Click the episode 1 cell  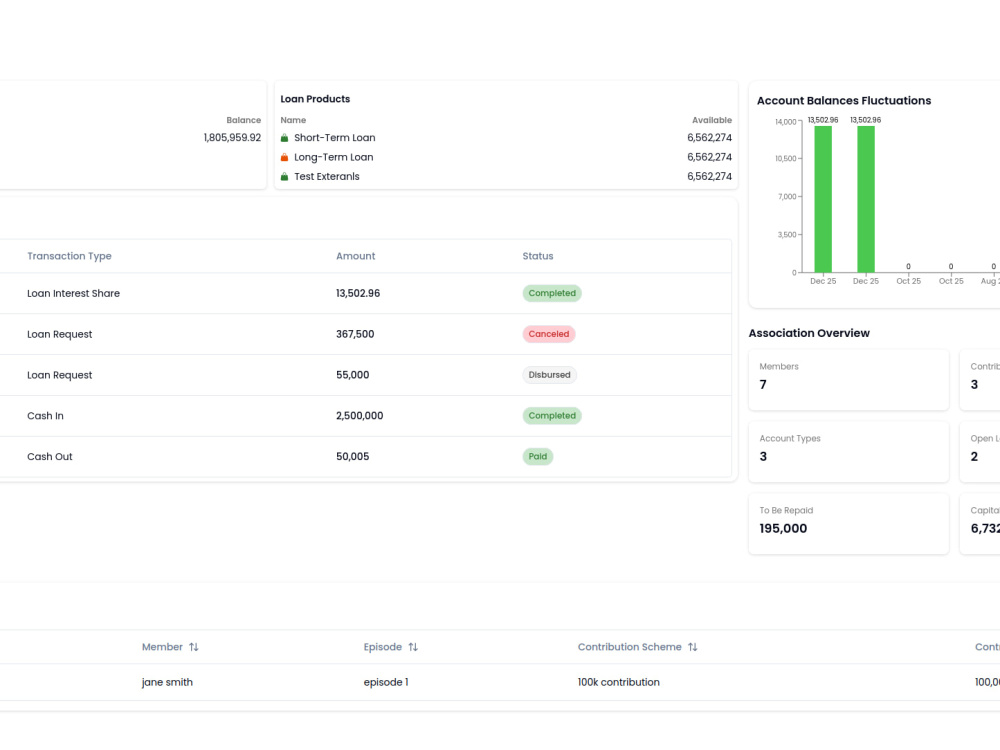click(386, 682)
